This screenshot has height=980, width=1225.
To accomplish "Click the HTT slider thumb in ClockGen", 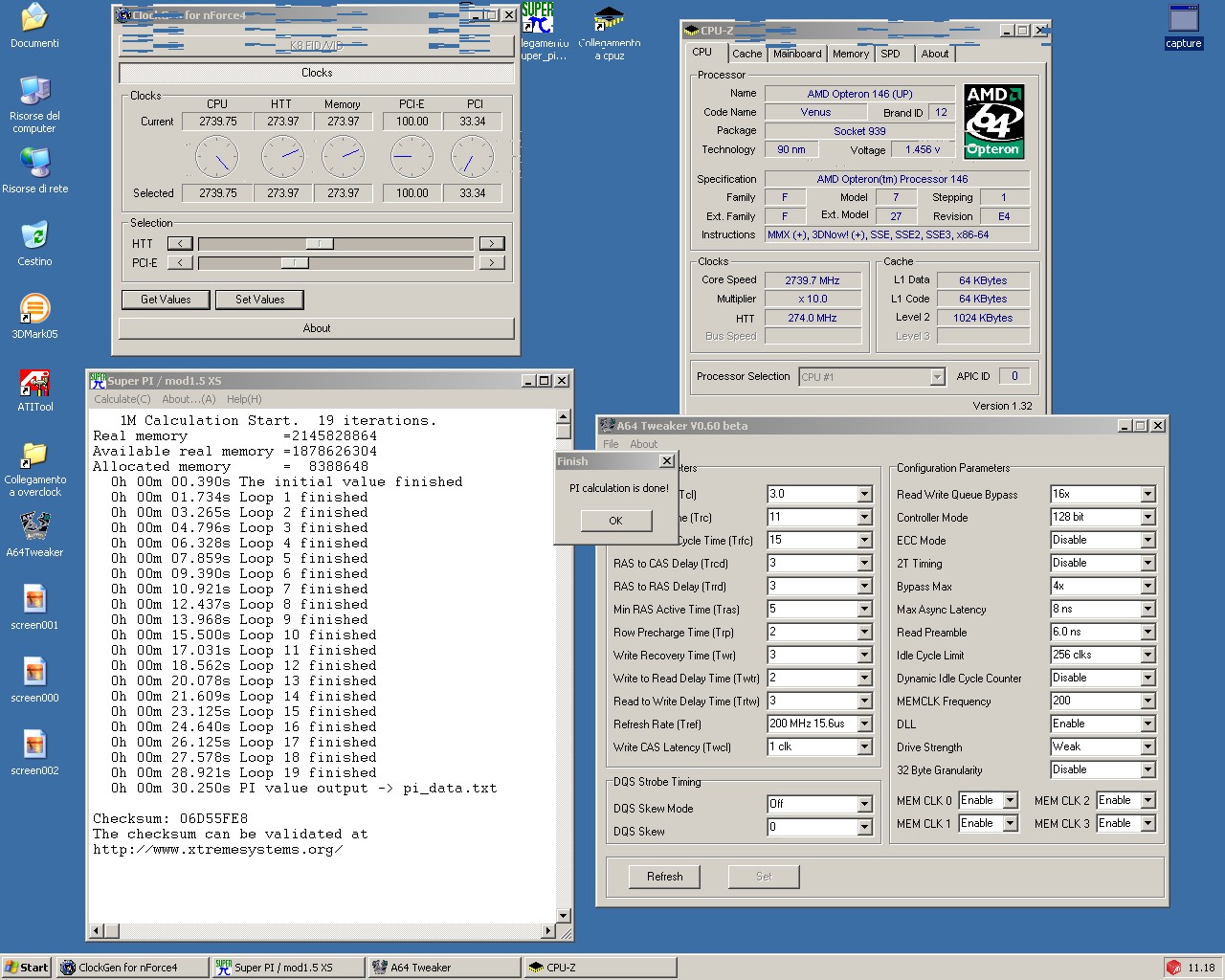I will tap(320, 243).
